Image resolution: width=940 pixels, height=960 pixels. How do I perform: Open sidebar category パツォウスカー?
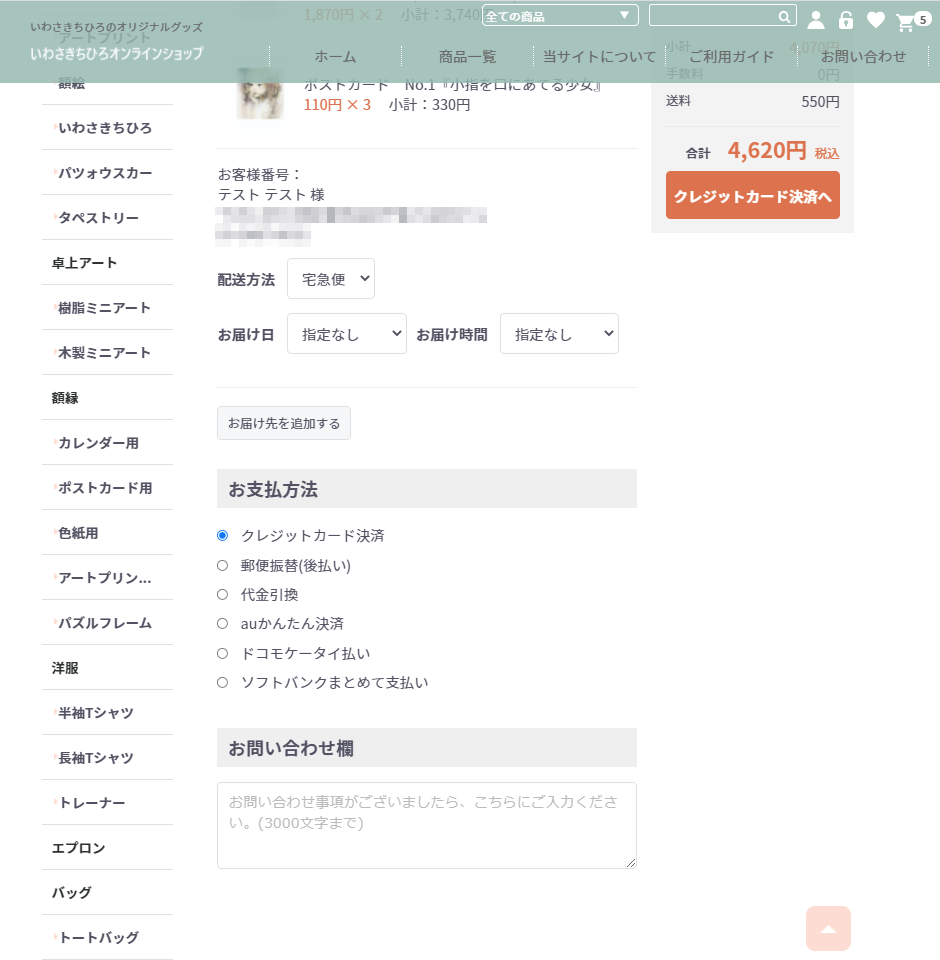click(107, 173)
